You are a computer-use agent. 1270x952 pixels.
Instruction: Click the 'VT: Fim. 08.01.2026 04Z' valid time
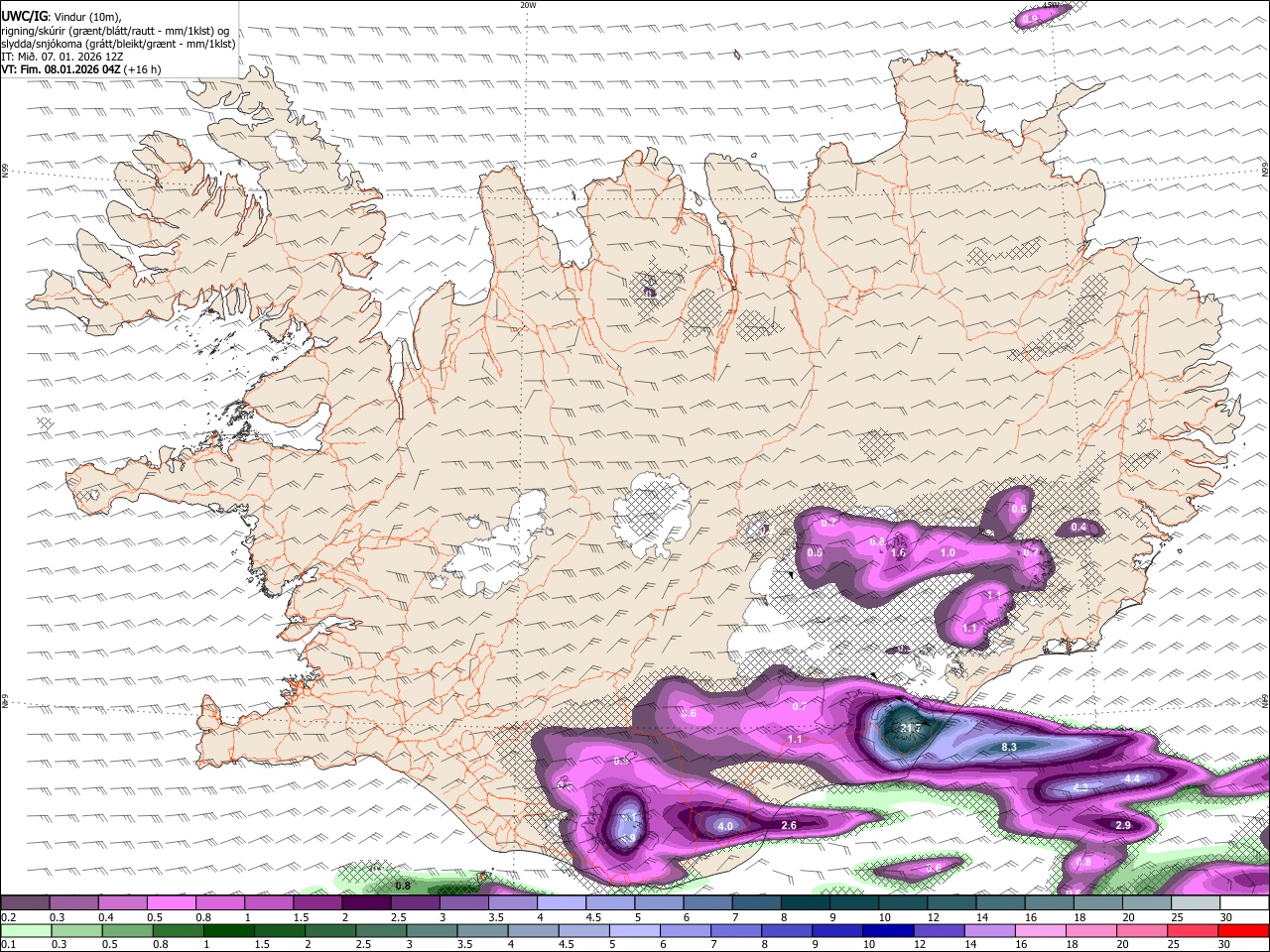click(x=62, y=69)
